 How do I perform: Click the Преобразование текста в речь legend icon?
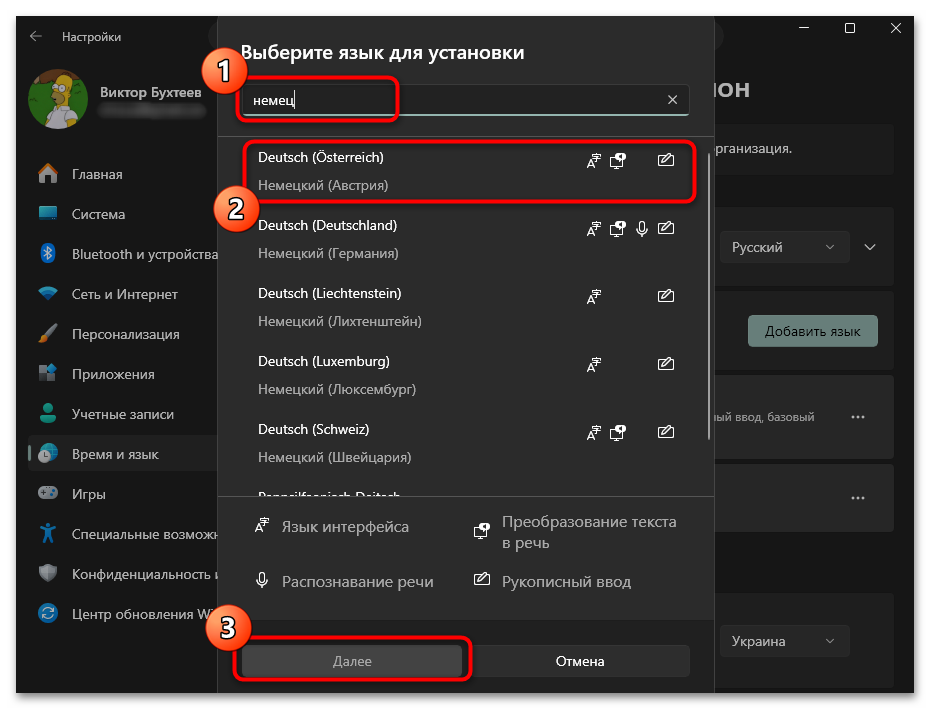coord(482,531)
